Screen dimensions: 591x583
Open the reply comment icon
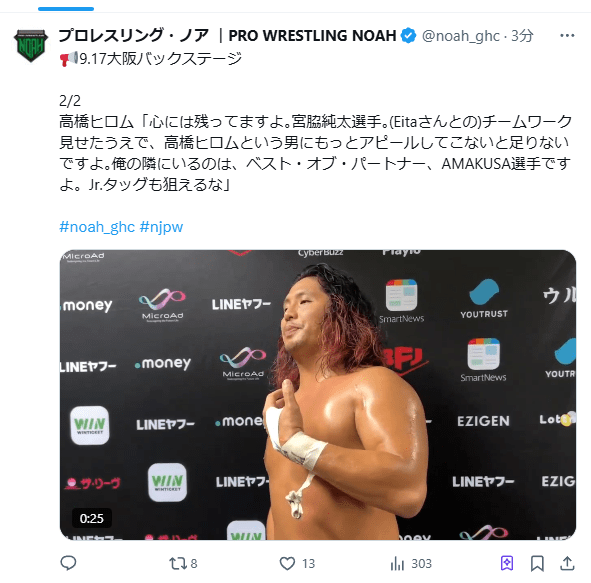pyautogui.click(x=68, y=563)
